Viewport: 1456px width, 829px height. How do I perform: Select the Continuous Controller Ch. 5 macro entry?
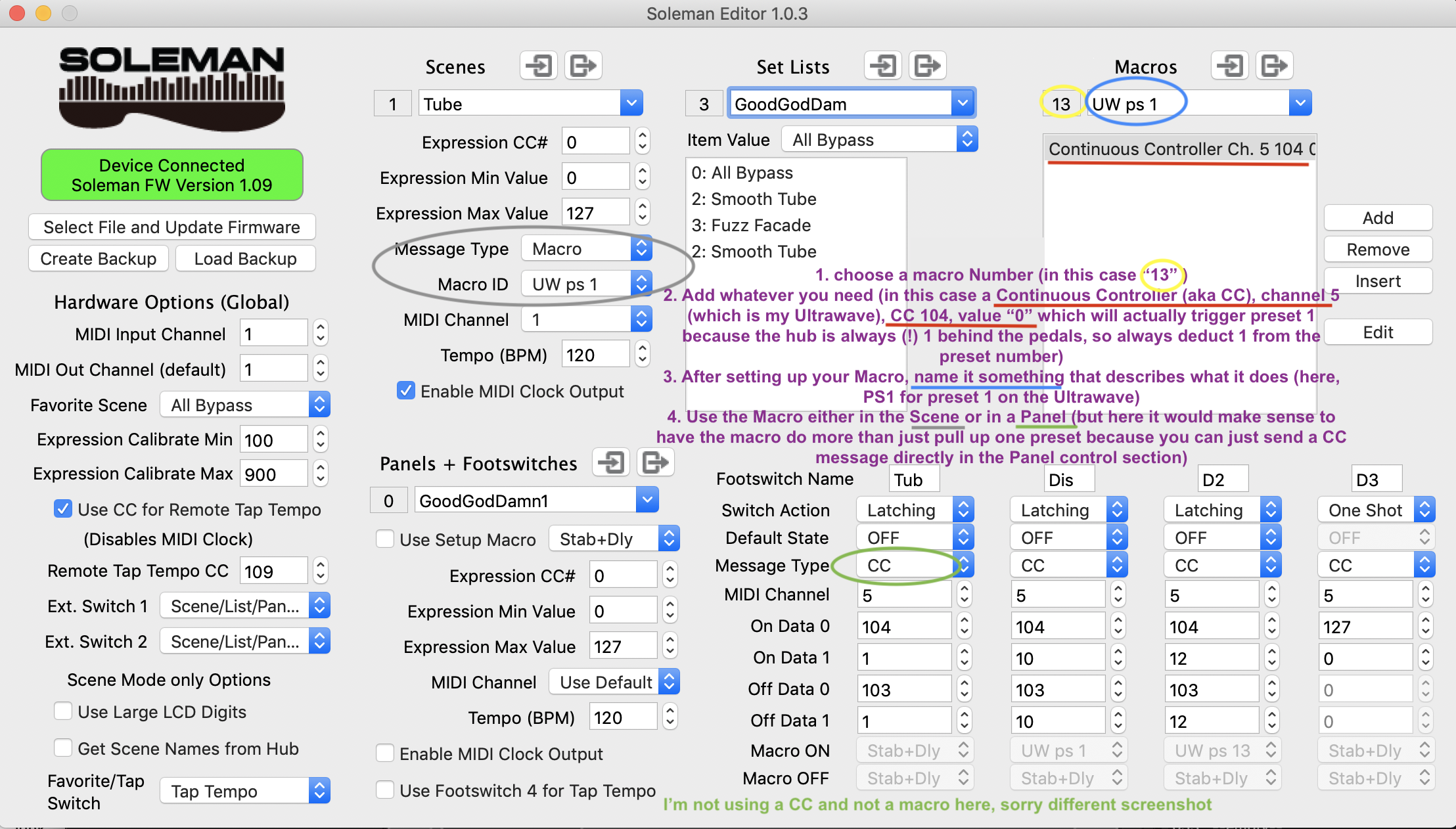tap(1180, 149)
